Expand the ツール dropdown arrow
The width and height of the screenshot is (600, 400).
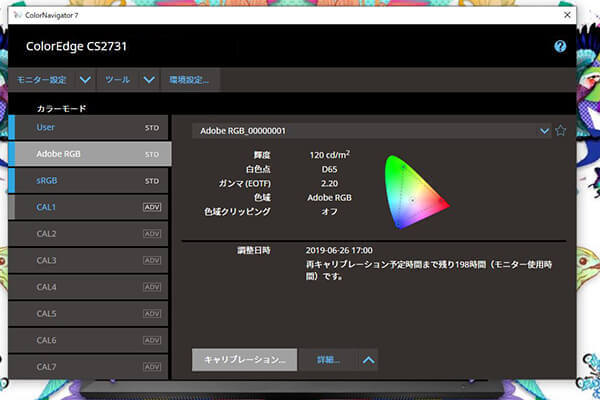click(149, 80)
